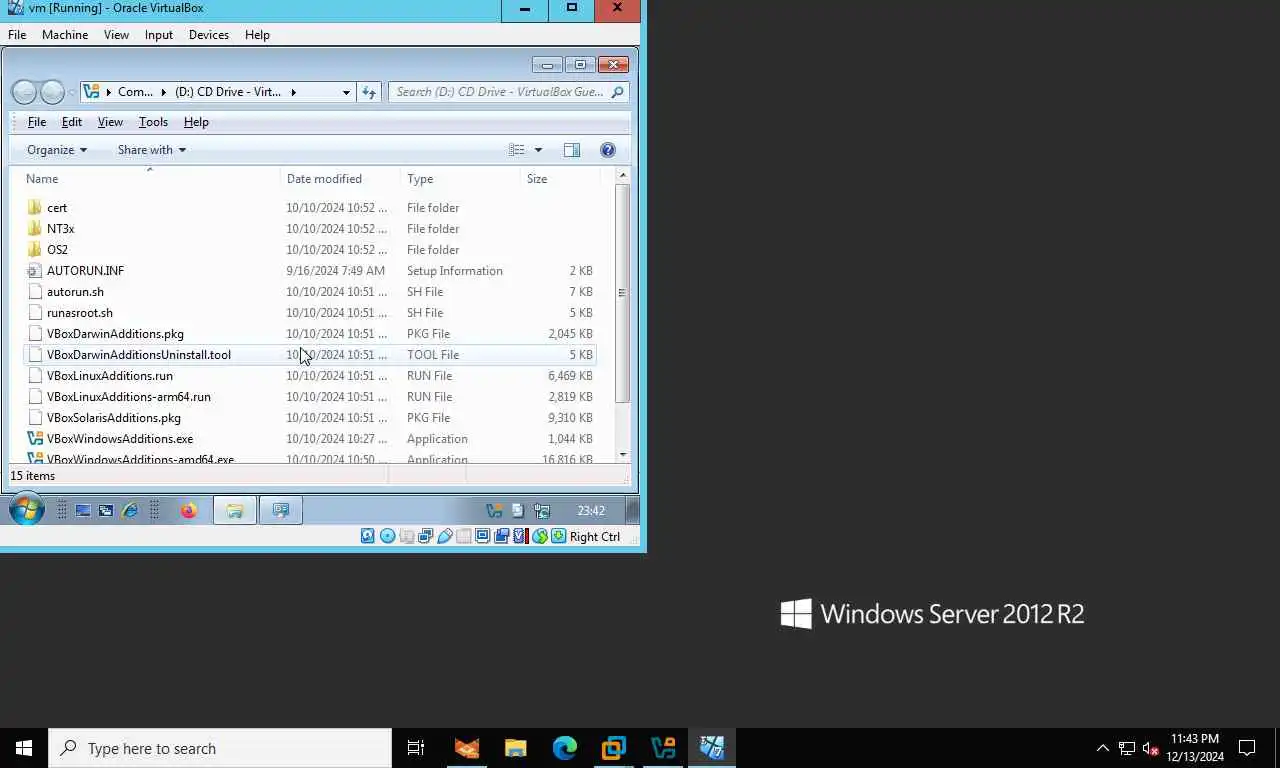Open Firefox from the guest taskbar
Image resolution: width=1280 pixels, height=768 pixels.
[x=188, y=511]
